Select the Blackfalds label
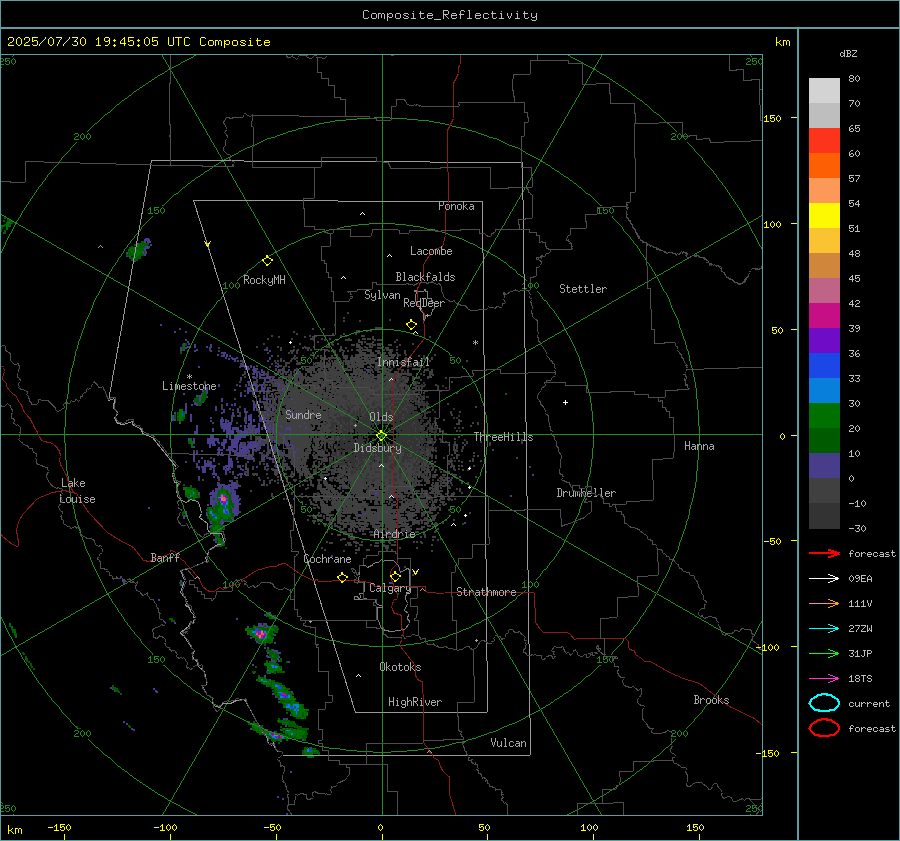This screenshot has width=900, height=841. (x=425, y=277)
